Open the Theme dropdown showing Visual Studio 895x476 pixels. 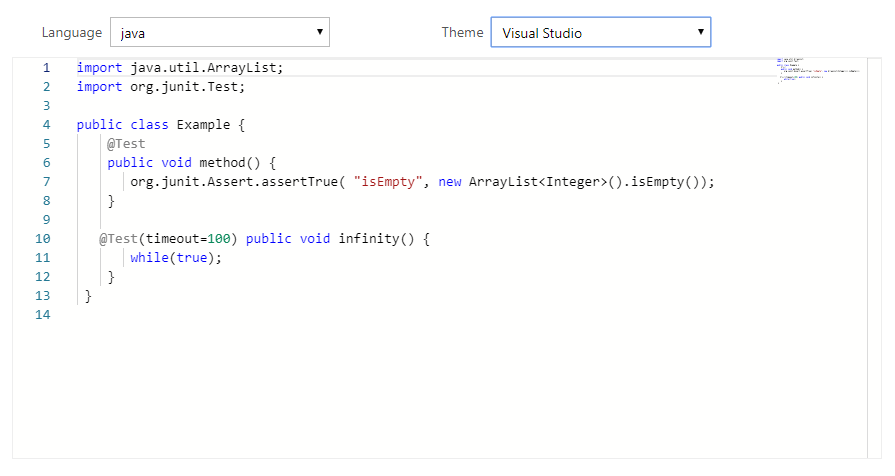tap(600, 32)
